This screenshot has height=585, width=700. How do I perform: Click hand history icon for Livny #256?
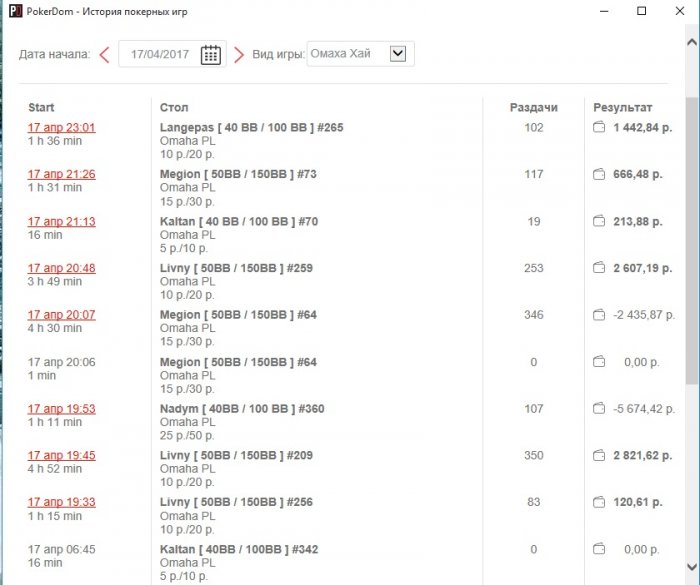coord(599,503)
